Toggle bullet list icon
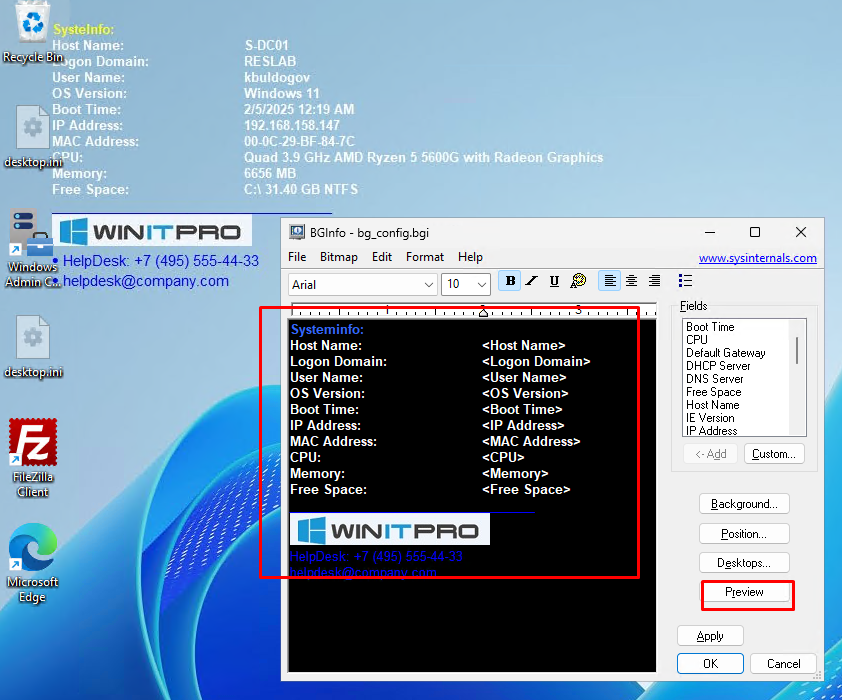Image resolution: width=842 pixels, height=700 pixels. (x=685, y=281)
